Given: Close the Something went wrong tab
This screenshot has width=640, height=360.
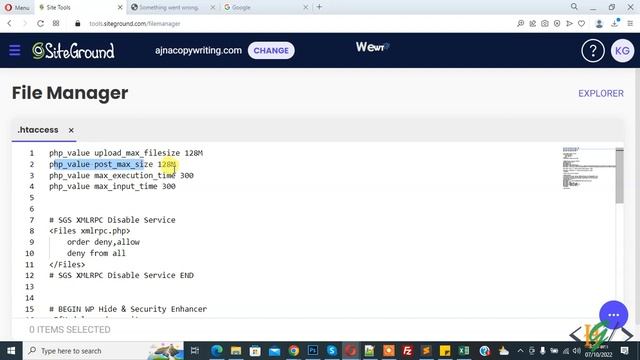Looking at the screenshot, I should coord(212,7).
